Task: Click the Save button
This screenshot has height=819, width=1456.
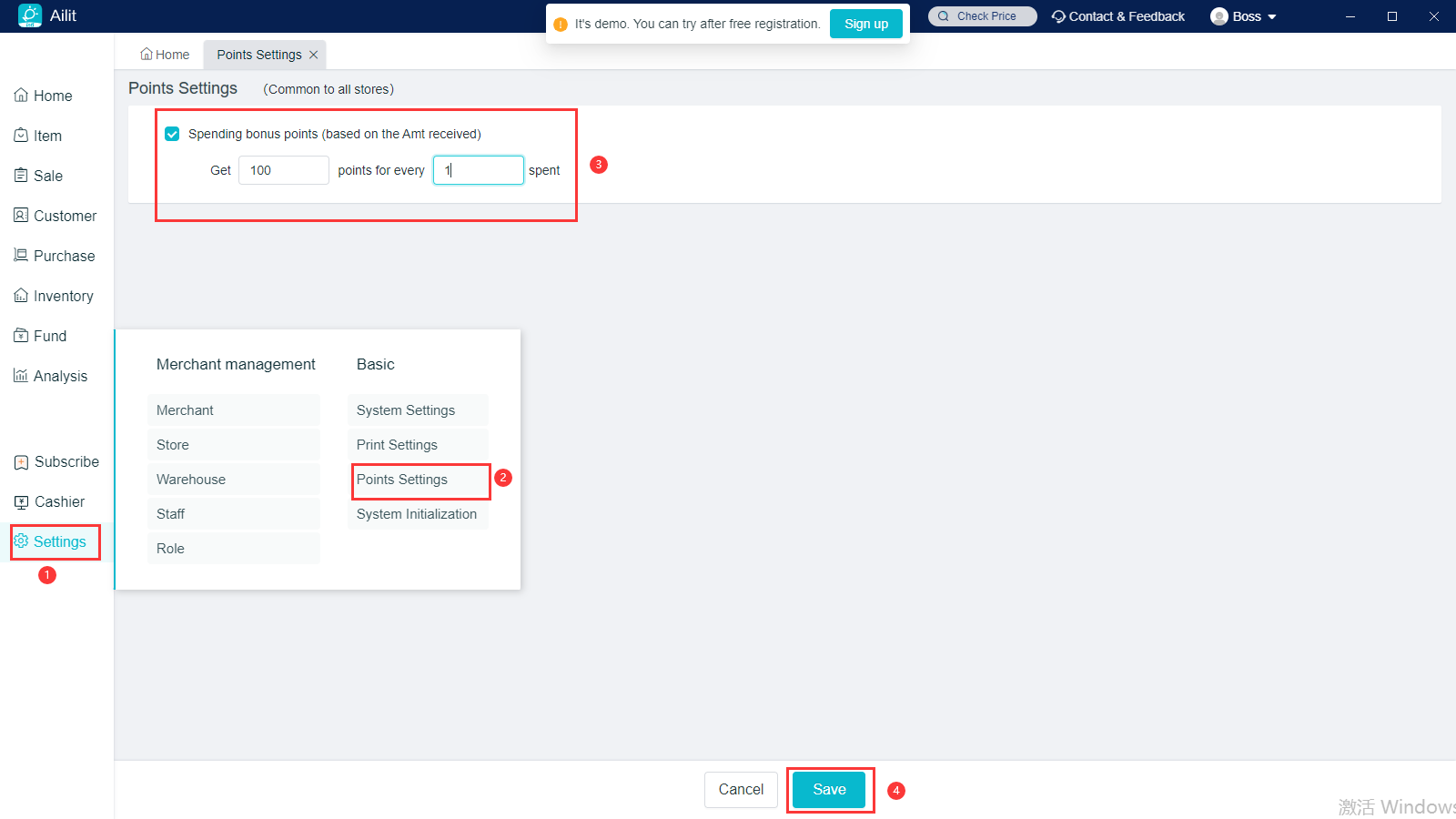Action: pos(829,789)
